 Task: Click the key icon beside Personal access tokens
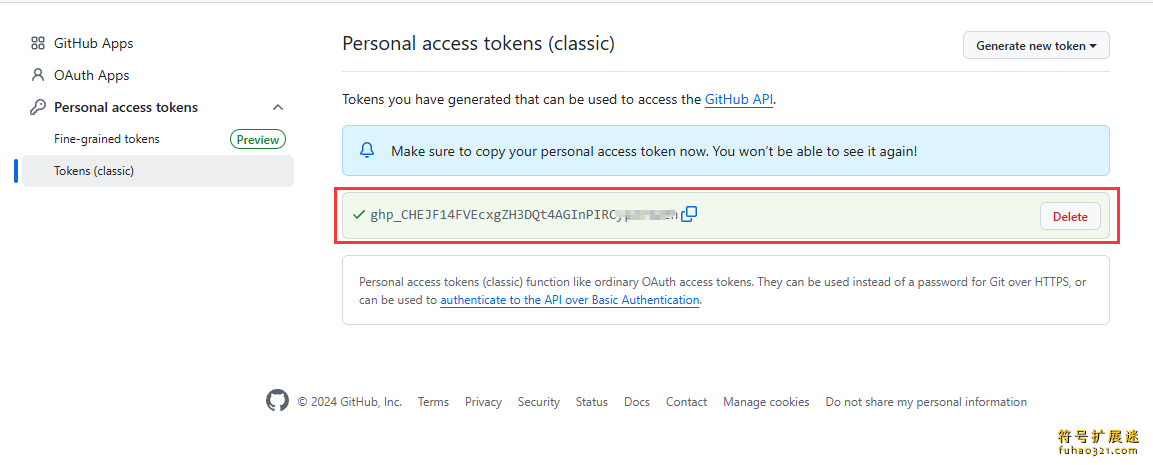tap(38, 107)
